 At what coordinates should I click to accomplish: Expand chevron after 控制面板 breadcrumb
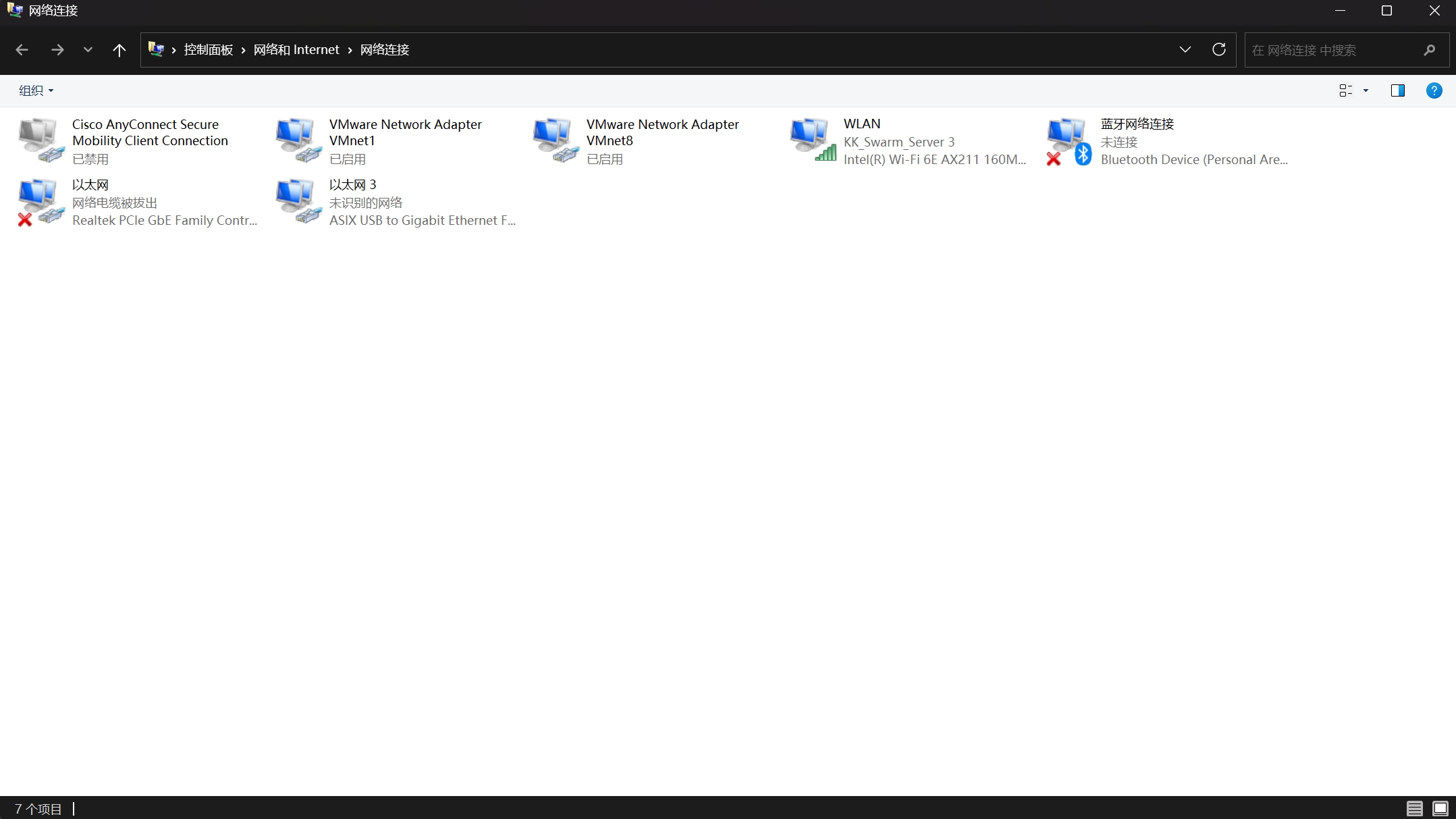pyautogui.click(x=243, y=50)
